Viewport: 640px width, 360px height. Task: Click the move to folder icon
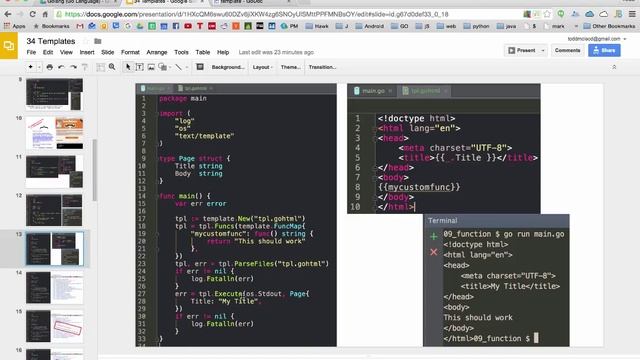[x=98, y=41]
